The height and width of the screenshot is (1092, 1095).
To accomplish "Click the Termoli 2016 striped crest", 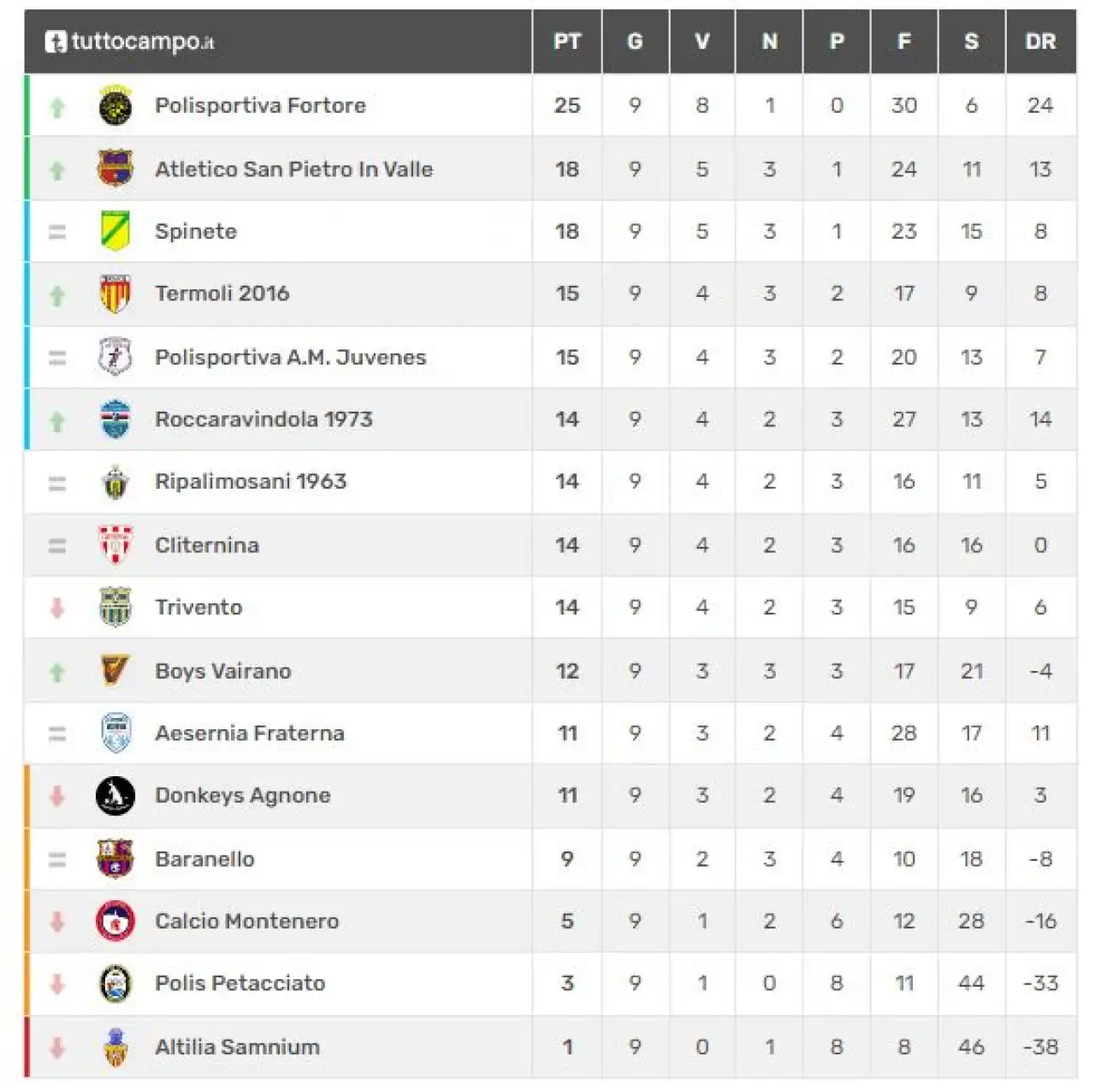I will (115, 294).
